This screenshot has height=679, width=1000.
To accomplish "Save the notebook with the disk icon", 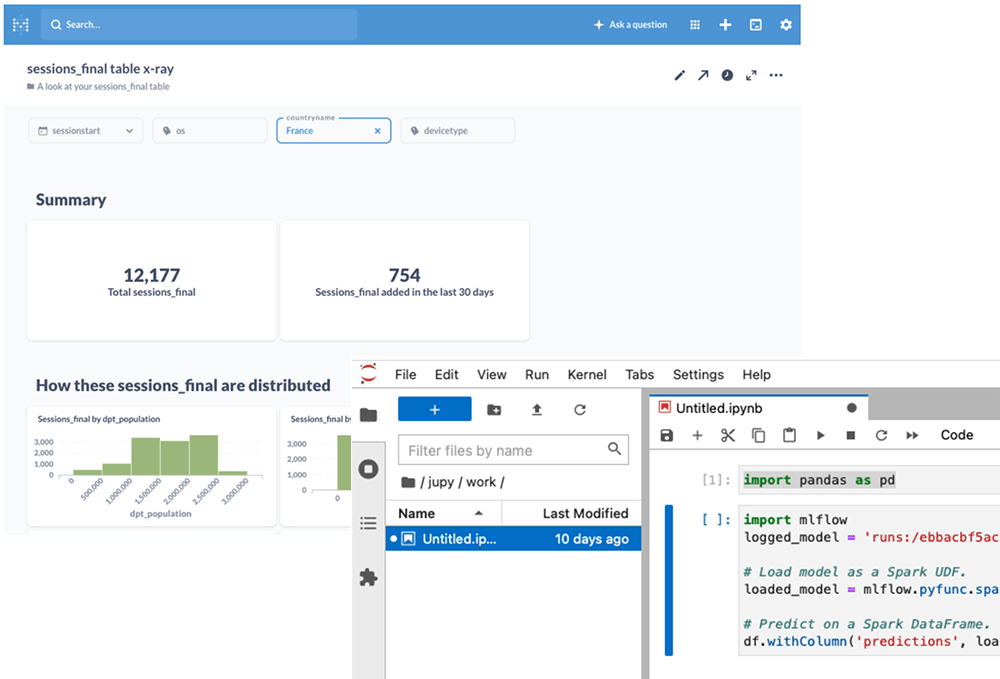I will pos(667,435).
